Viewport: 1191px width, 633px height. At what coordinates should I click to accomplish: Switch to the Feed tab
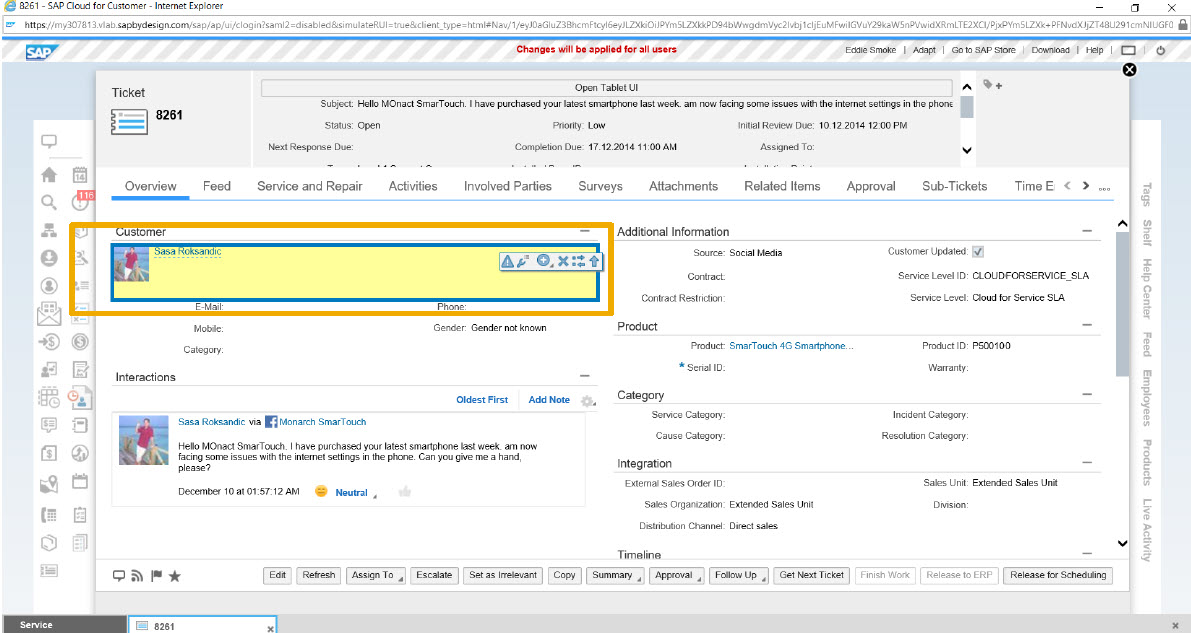216,186
